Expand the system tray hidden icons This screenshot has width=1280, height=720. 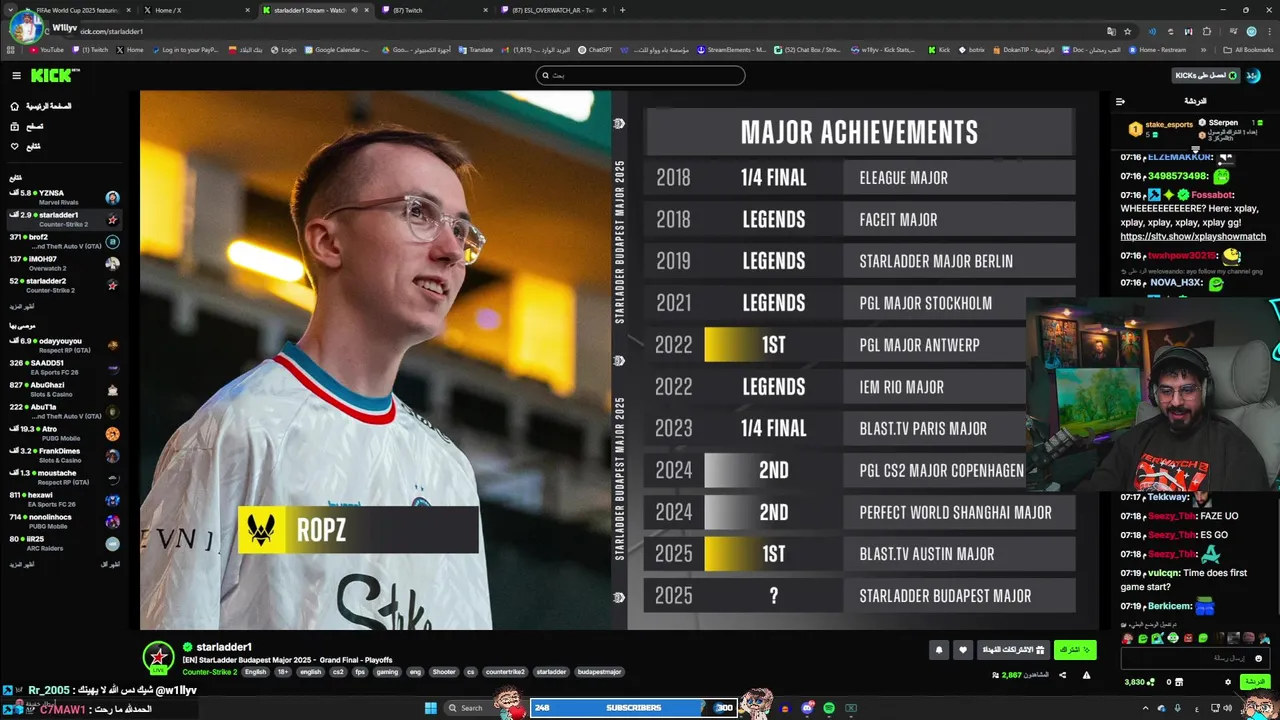pyautogui.click(x=1146, y=708)
